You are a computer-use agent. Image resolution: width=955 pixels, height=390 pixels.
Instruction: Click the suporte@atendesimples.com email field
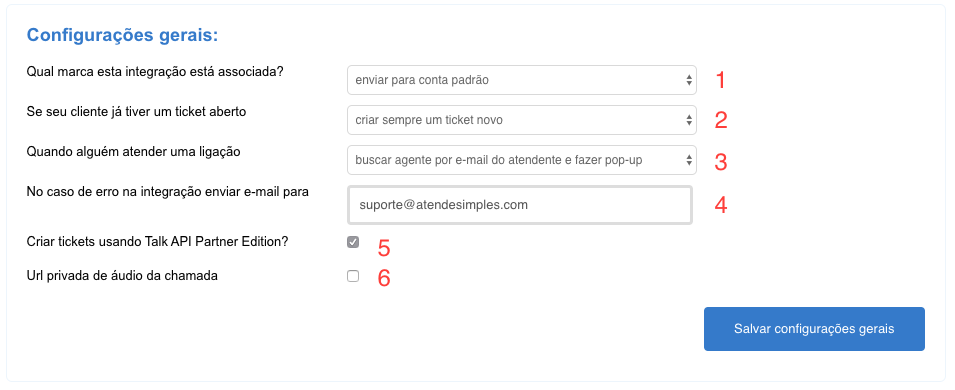pos(520,205)
